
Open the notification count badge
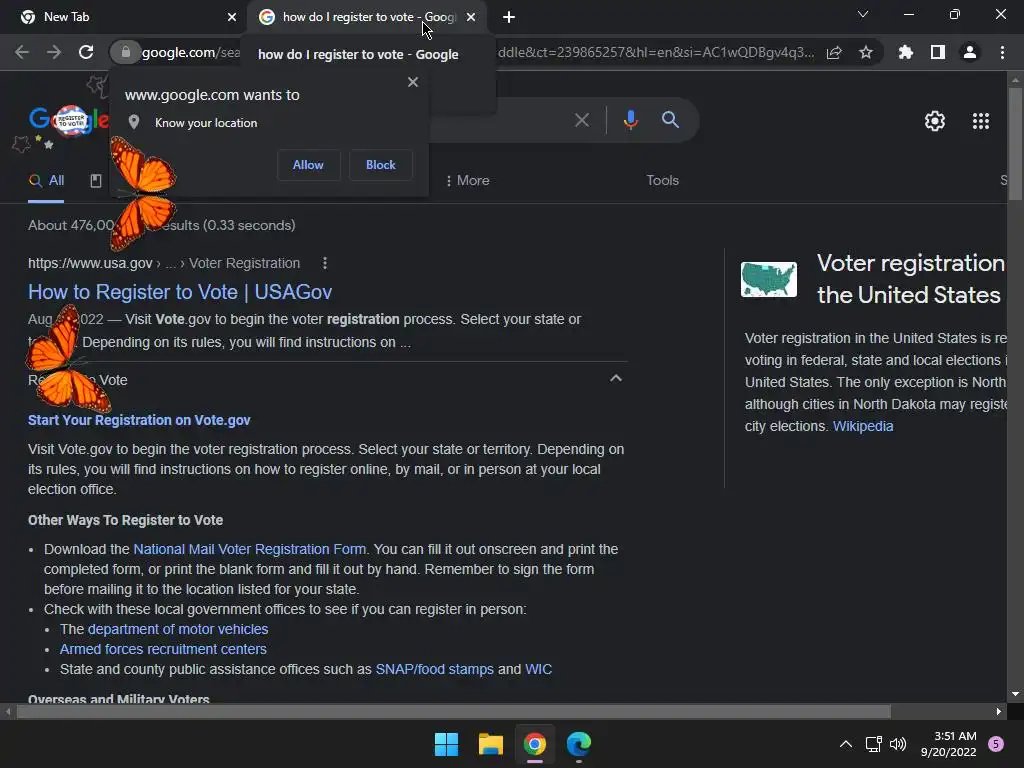tap(996, 744)
